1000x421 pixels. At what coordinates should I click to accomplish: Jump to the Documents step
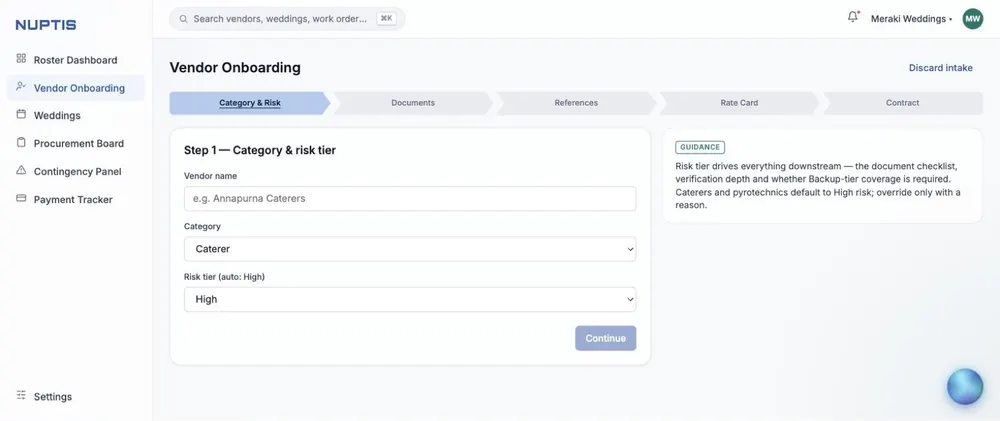pos(413,103)
